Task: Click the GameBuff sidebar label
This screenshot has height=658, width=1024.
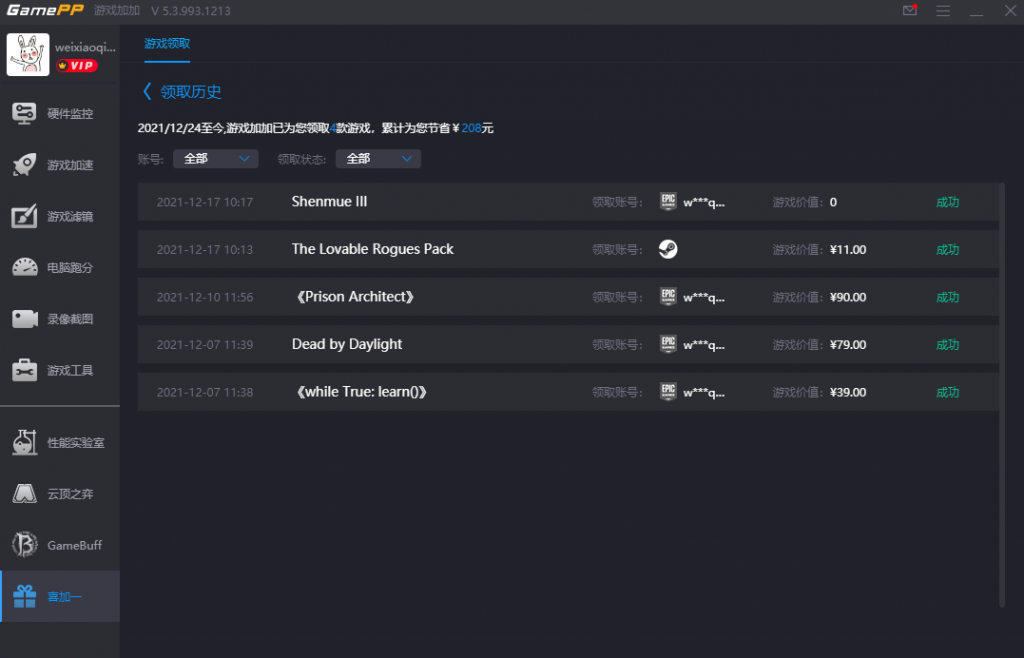Action: [x=74, y=545]
